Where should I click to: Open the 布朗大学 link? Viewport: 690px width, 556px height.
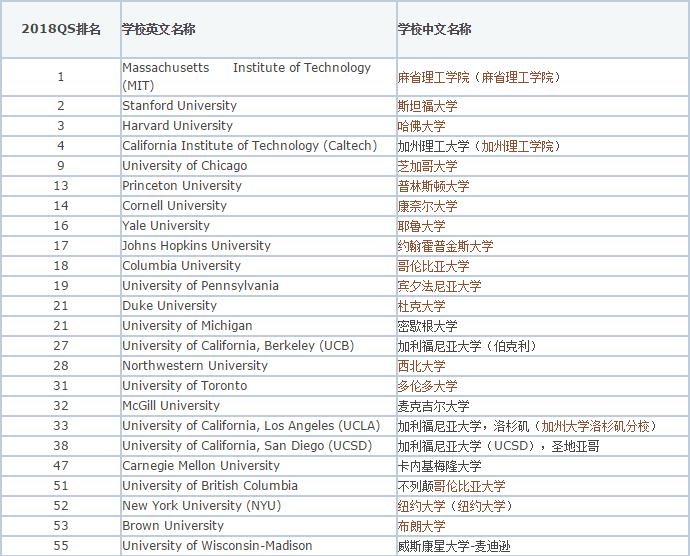tap(422, 526)
